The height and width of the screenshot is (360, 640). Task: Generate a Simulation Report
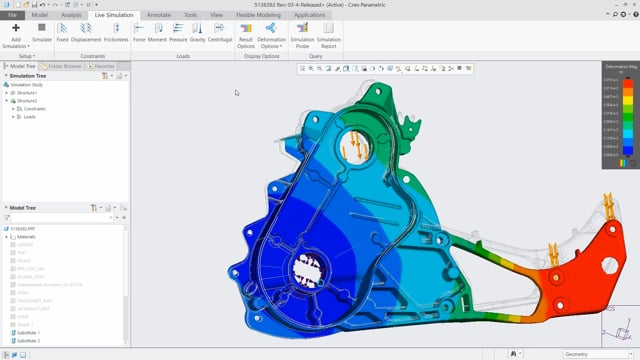[x=329, y=36]
